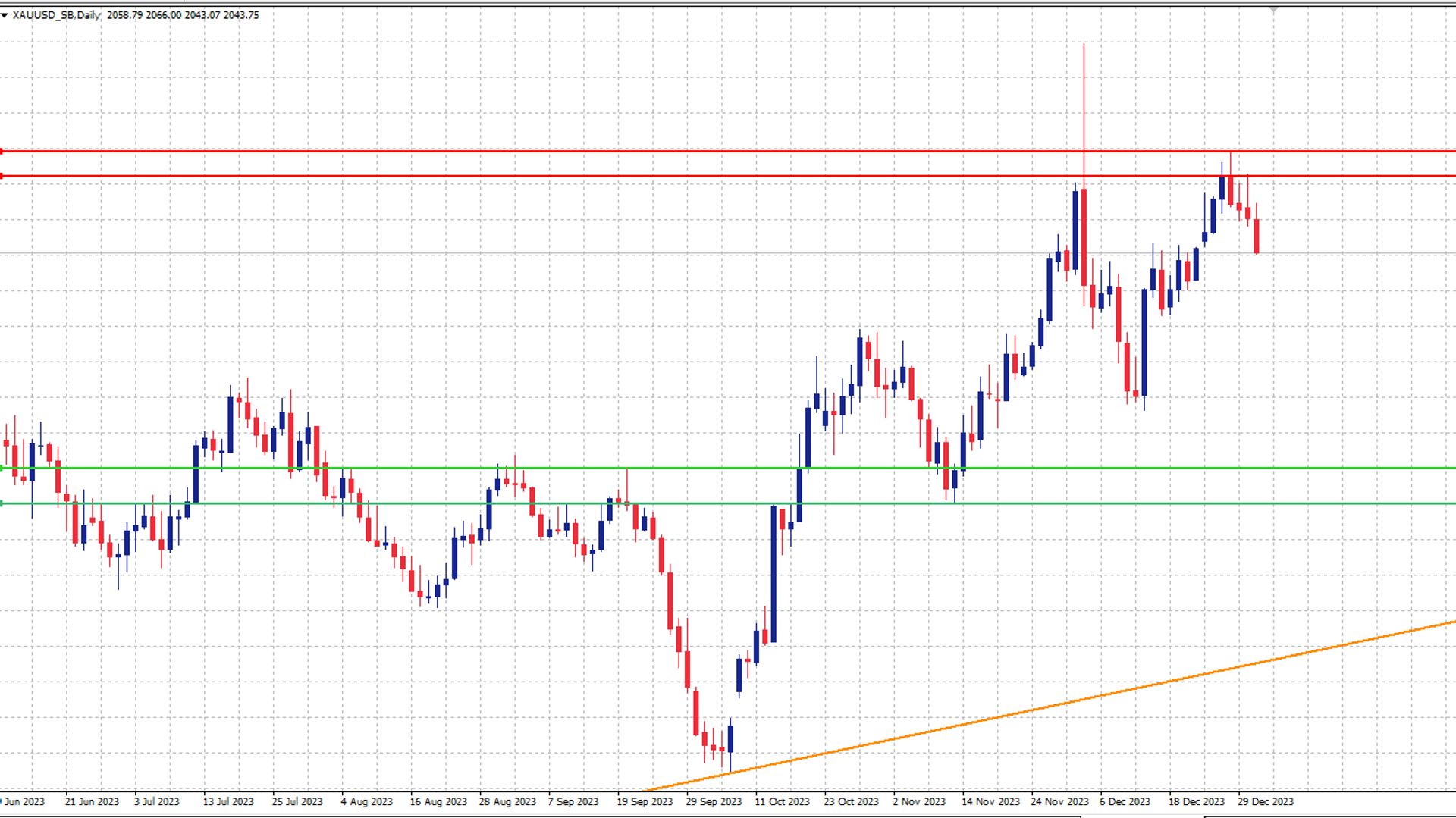
Task: Click the 19 Sep 2023 date label
Action: [645, 801]
